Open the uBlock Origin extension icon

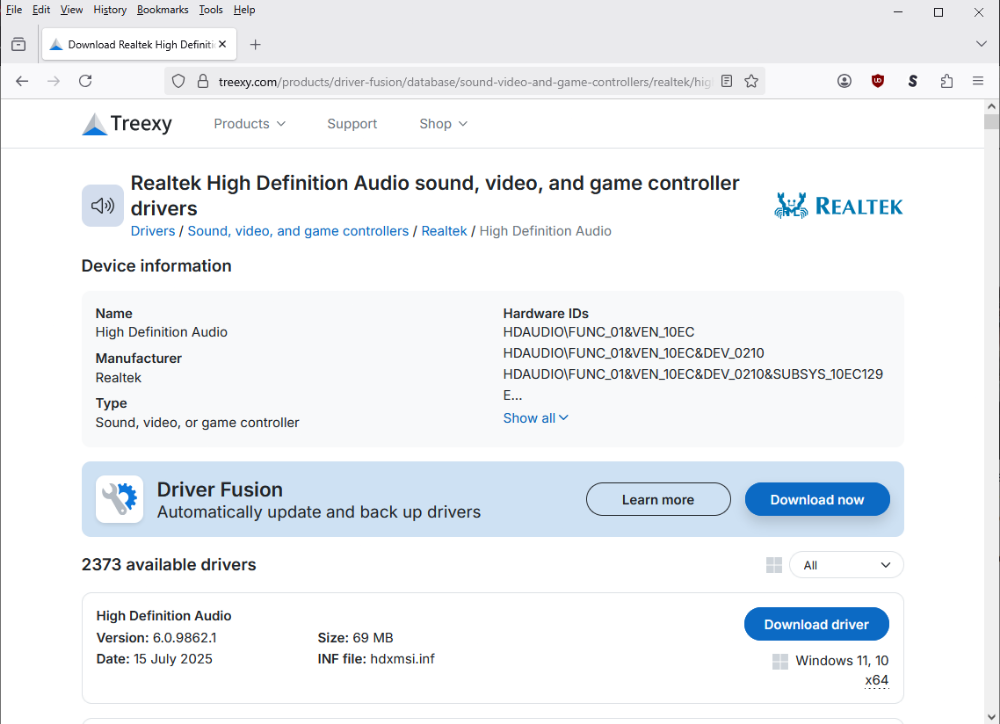coord(878,81)
